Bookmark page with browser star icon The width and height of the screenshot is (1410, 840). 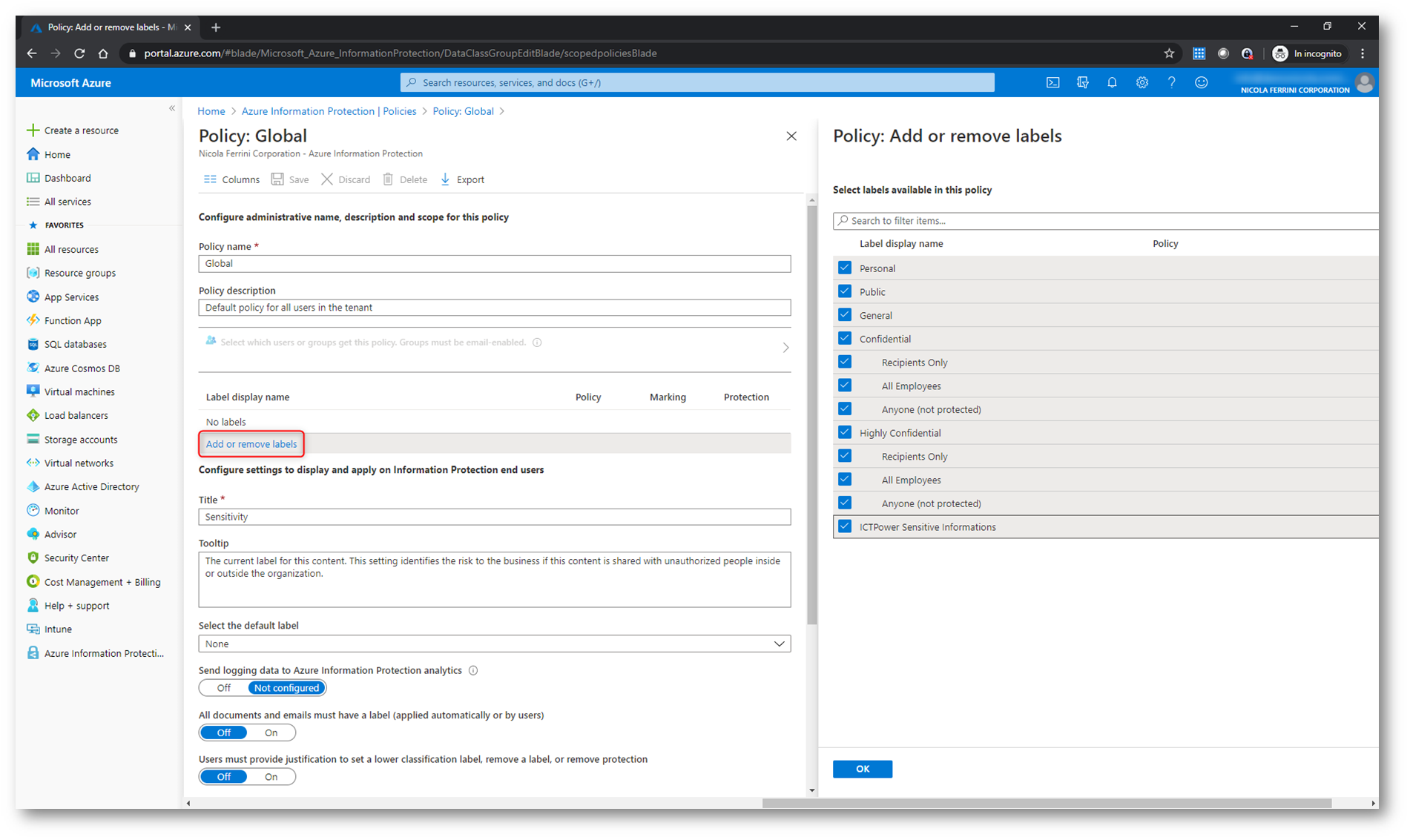click(x=1169, y=53)
